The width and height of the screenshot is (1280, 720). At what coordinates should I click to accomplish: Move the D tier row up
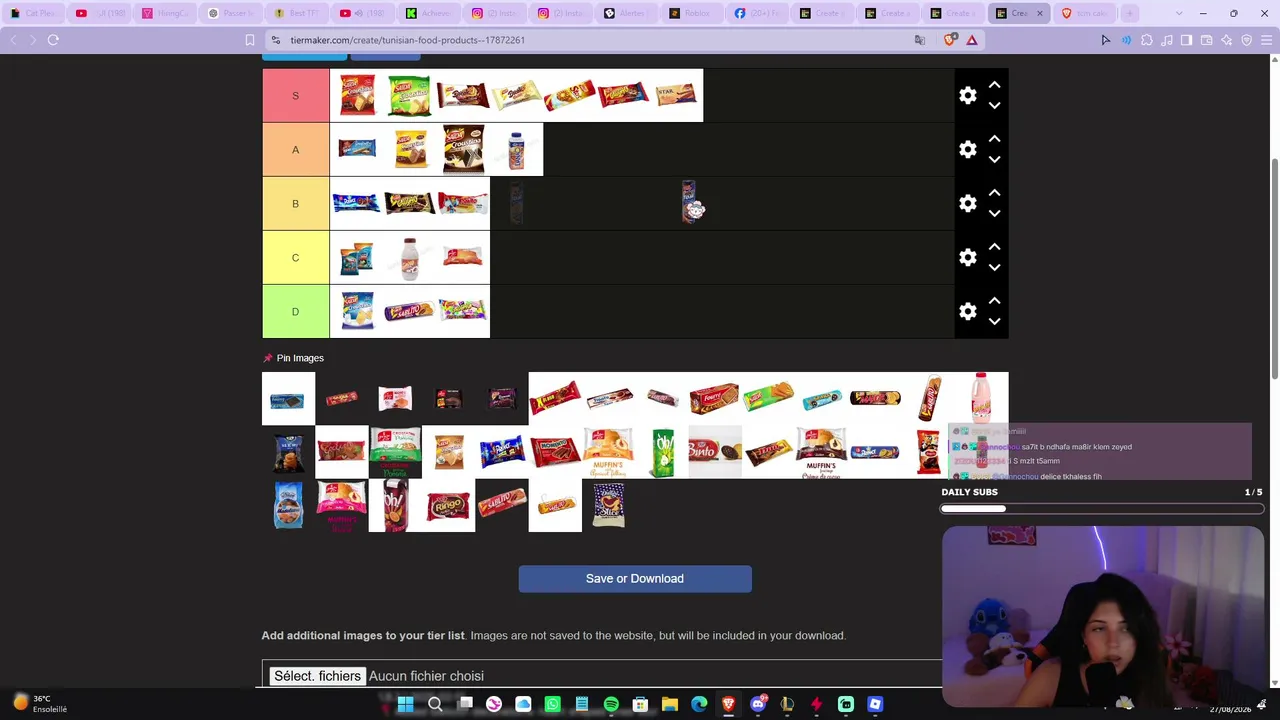pos(994,301)
